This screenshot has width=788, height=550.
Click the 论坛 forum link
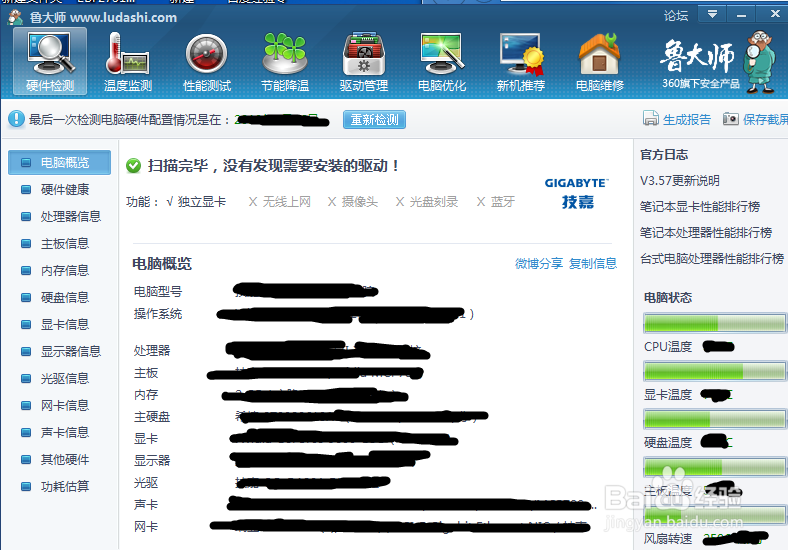(x=676, y=16)
